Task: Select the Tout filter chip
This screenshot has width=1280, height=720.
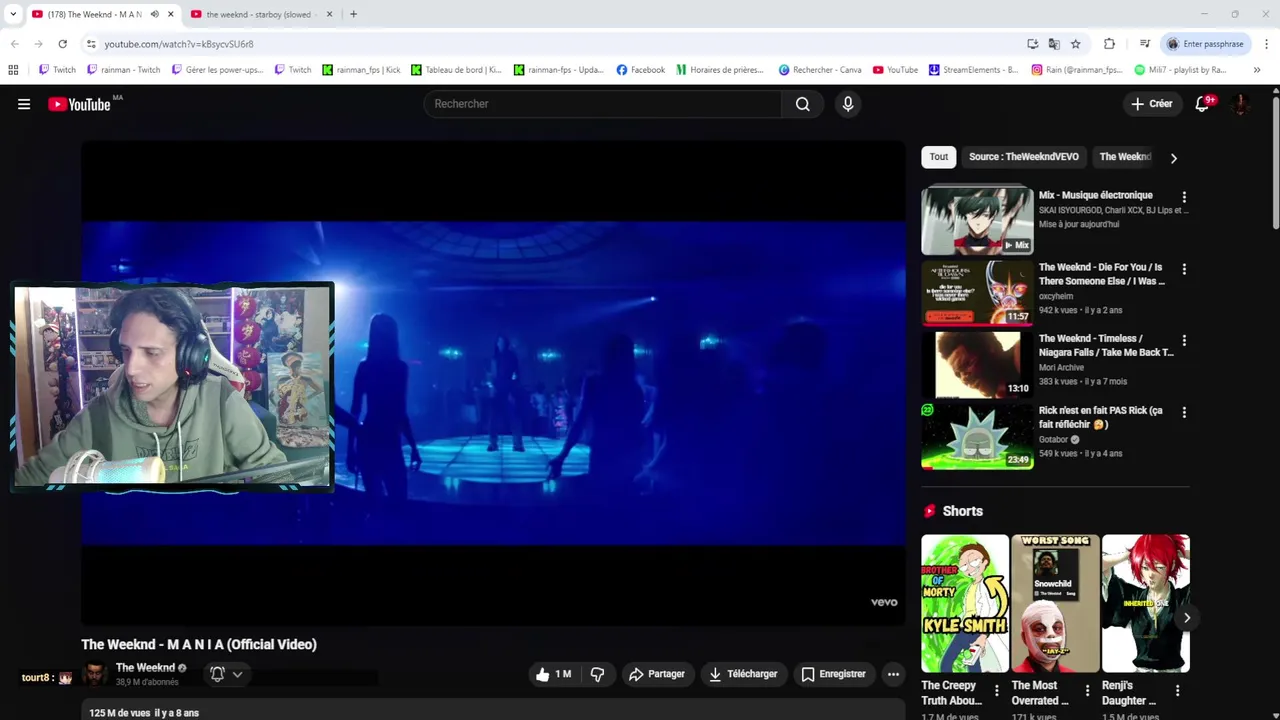Action: coord(938,157)
